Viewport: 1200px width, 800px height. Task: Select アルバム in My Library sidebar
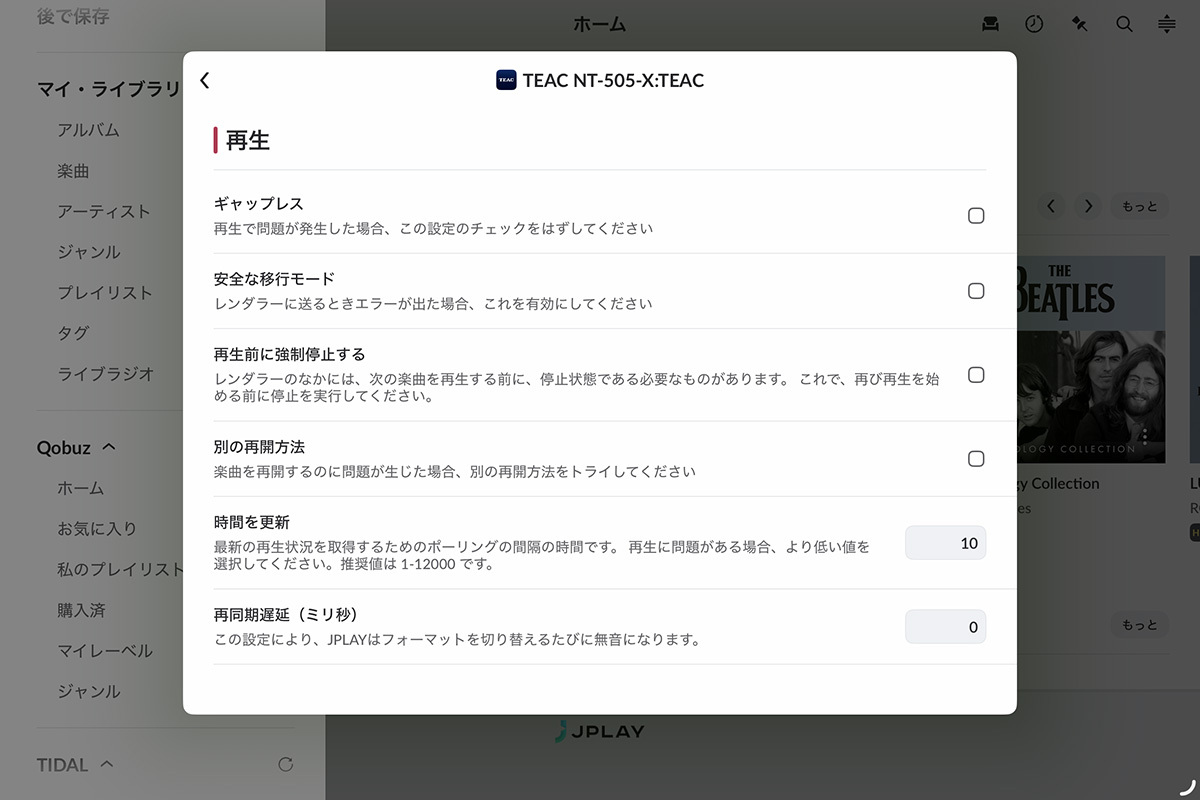coord(88,130)
